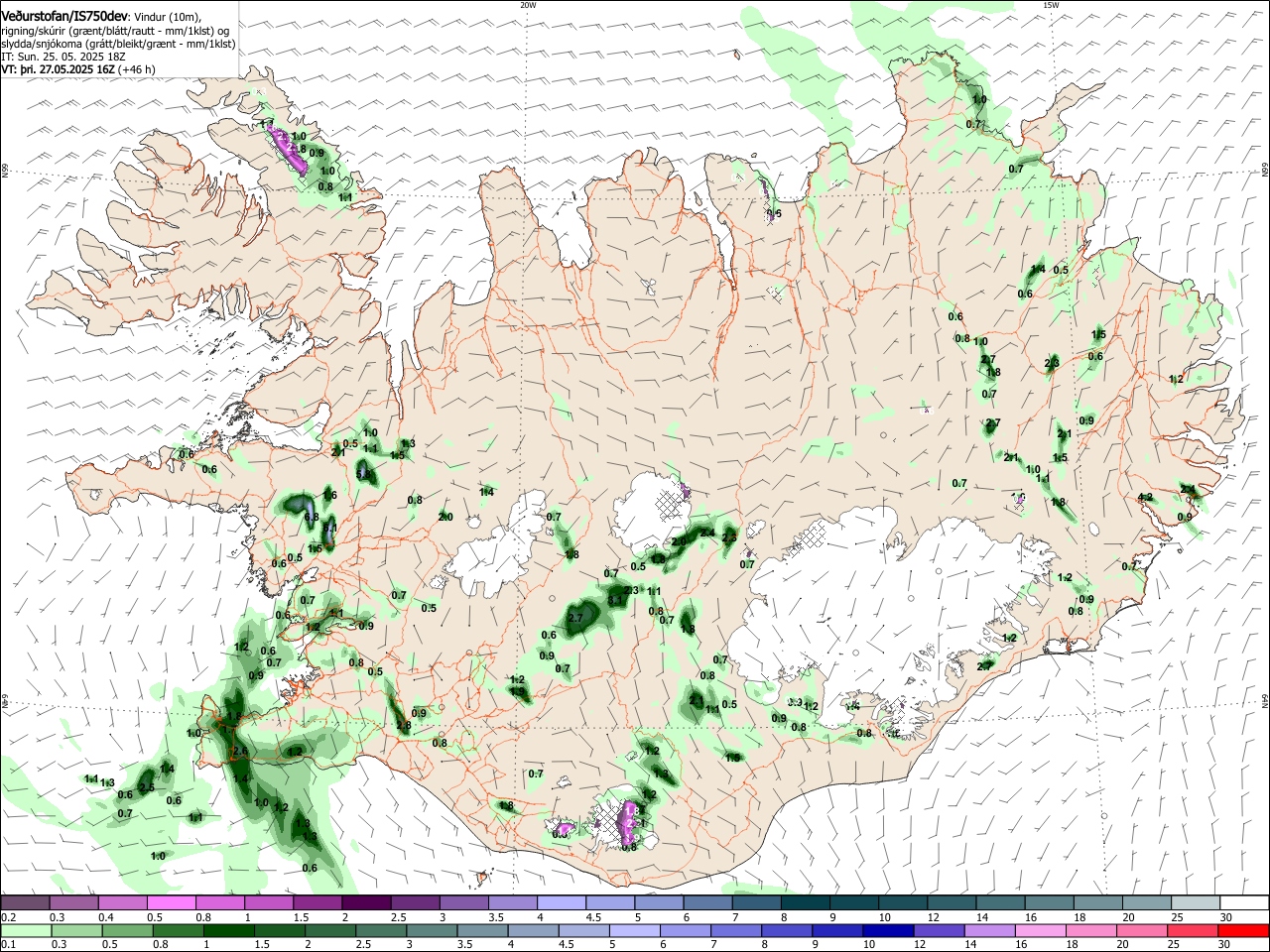Click the '20W' longitude label at top
The image size is (1270, 952).
528,5
